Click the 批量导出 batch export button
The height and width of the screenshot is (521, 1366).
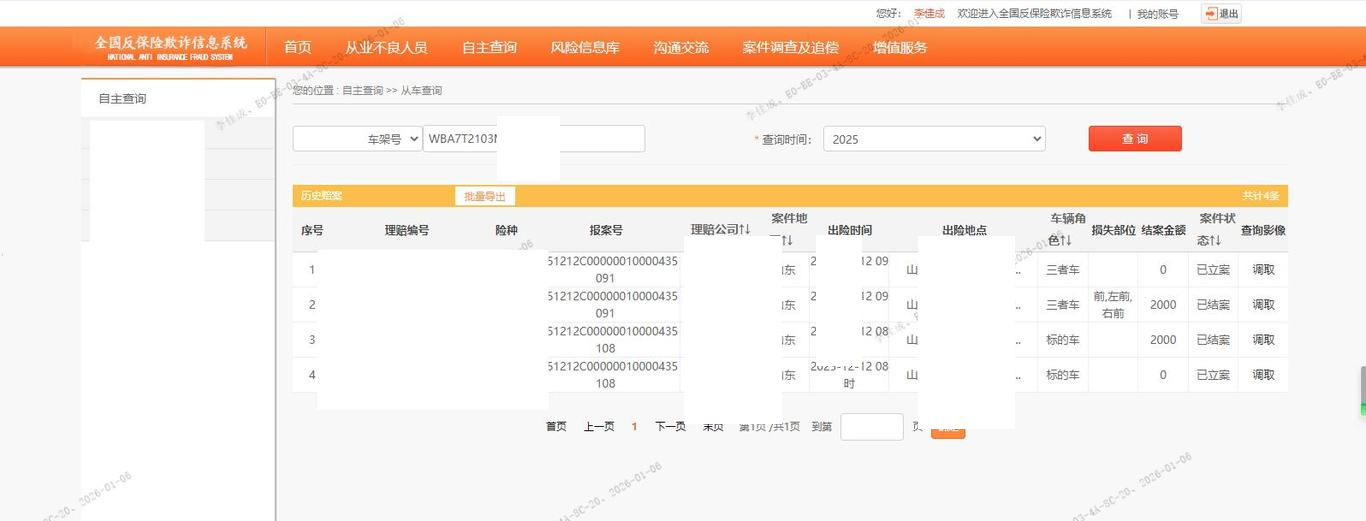click(x=485, y=196)
